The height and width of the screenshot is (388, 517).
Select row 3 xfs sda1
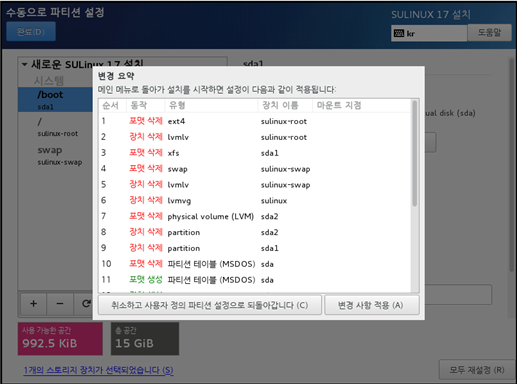tap(255, 153)
